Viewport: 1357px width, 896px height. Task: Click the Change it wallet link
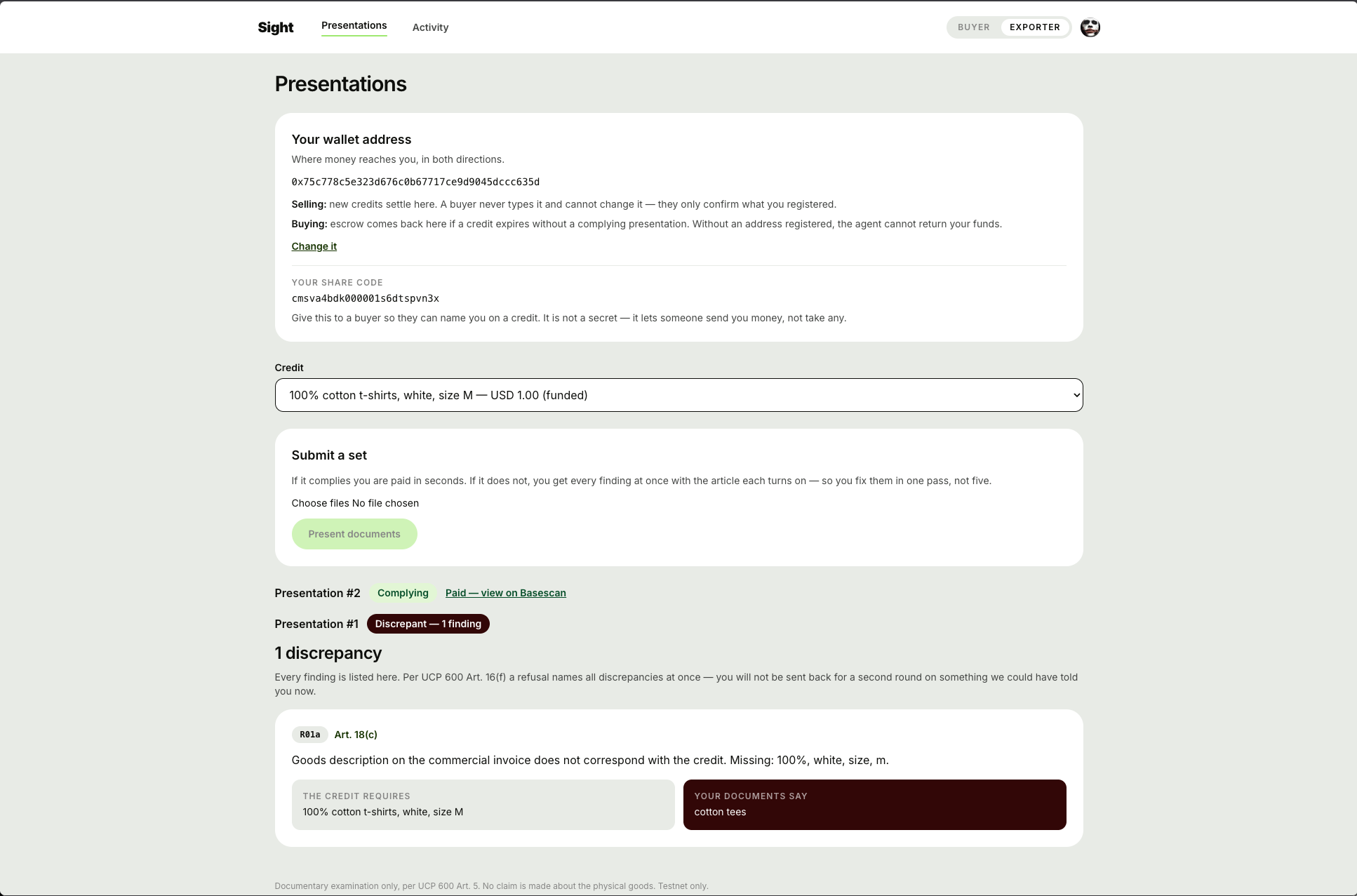(314, 246)
